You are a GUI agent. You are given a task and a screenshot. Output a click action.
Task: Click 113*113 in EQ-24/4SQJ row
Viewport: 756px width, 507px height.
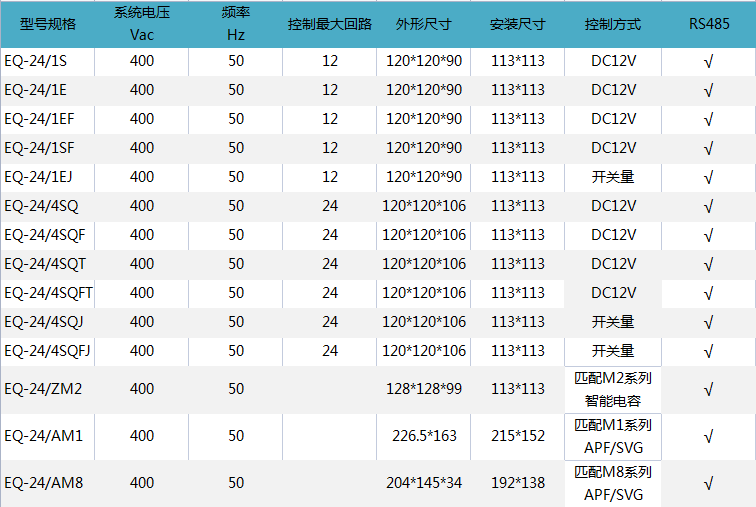click(518, 322)
